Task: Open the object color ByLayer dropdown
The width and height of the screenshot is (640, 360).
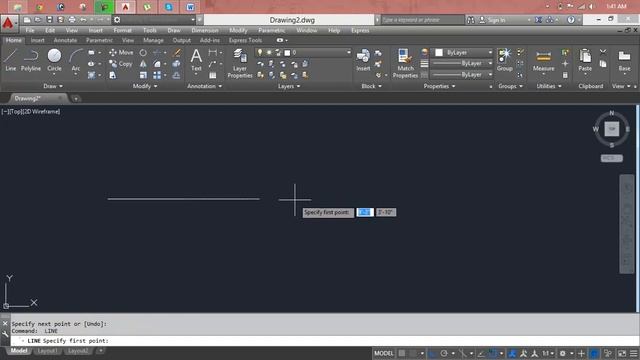Action: [490, 52]
